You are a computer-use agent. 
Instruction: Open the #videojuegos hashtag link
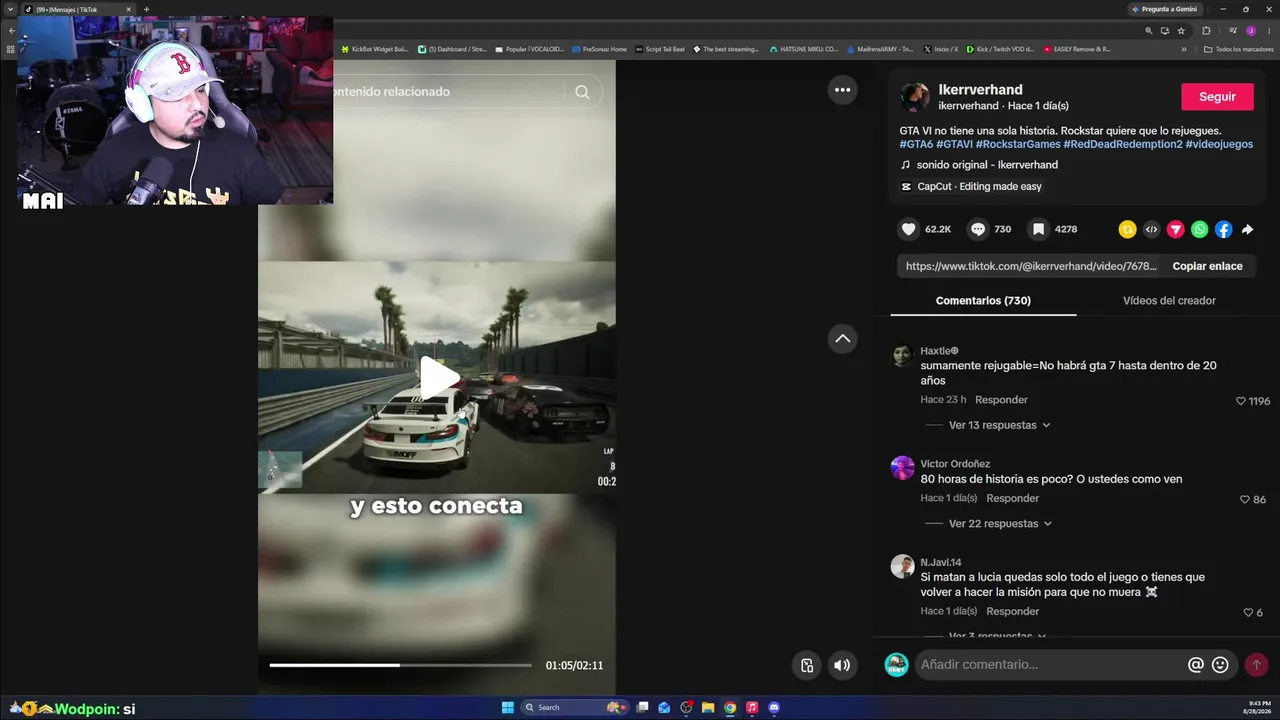click(x=1219, y=144)
